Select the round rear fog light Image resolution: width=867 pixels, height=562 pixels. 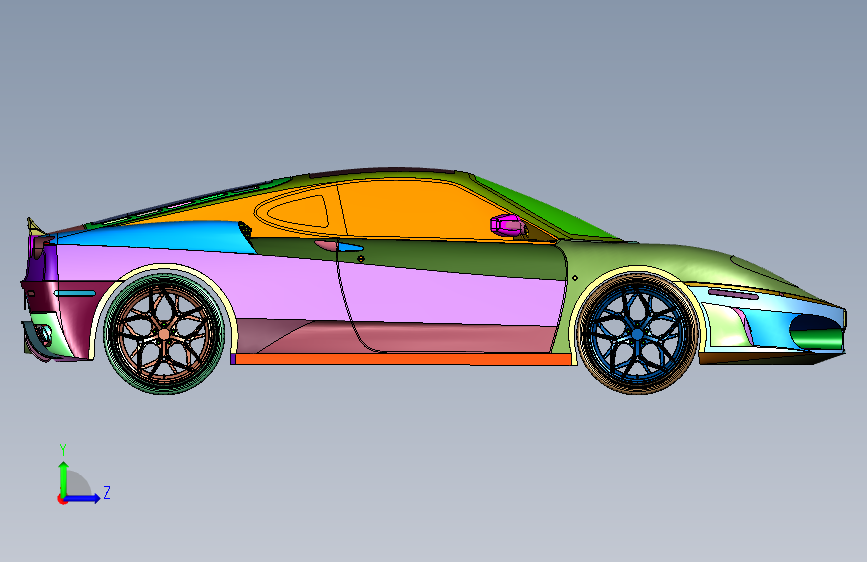click(x=44, y=335)
